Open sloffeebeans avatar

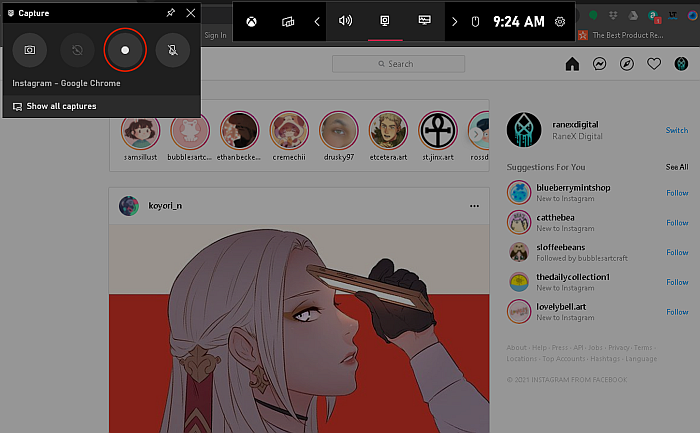point(519,252)
